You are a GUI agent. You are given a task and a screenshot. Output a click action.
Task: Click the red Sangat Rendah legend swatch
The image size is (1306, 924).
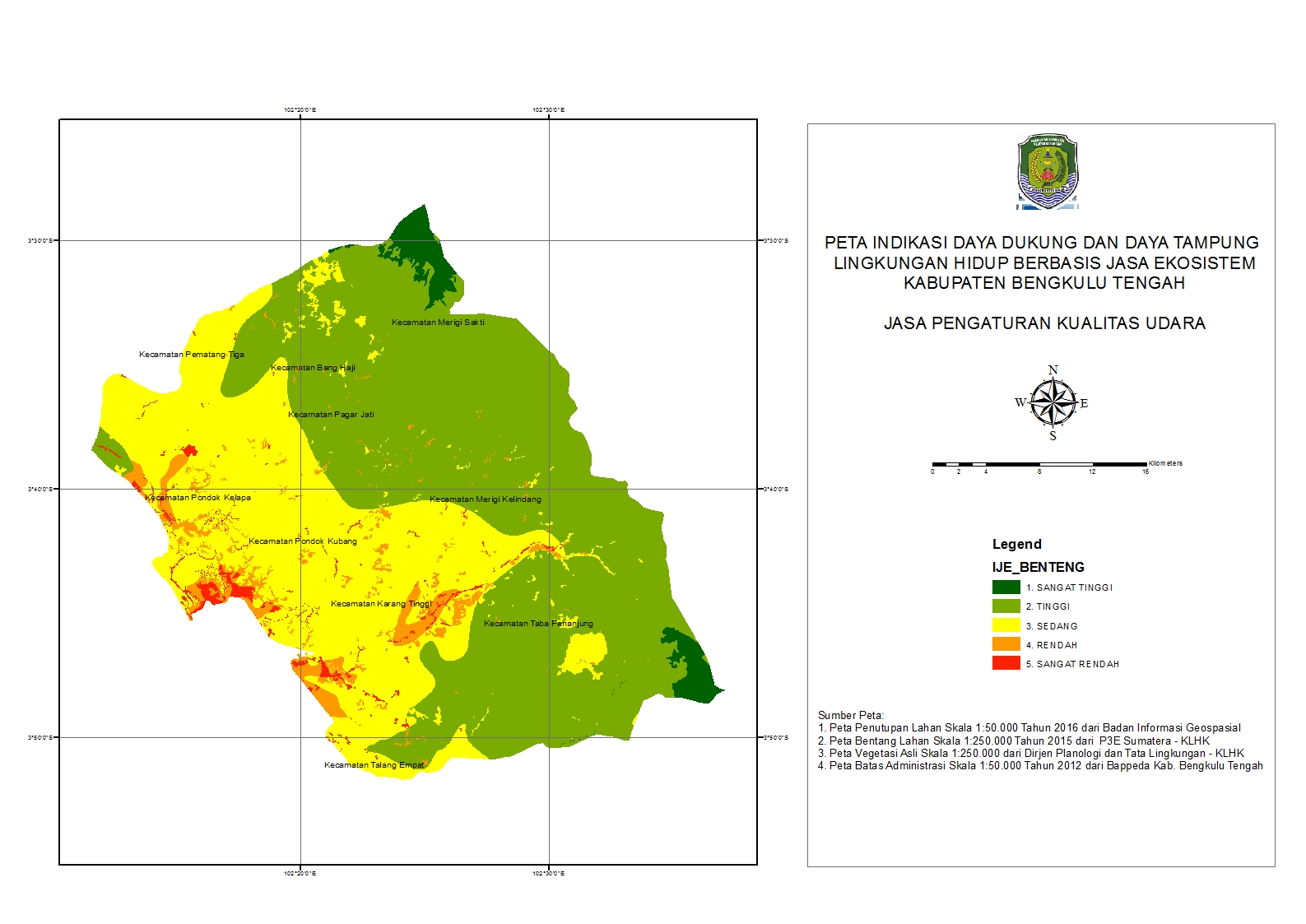pos(1006,663)
